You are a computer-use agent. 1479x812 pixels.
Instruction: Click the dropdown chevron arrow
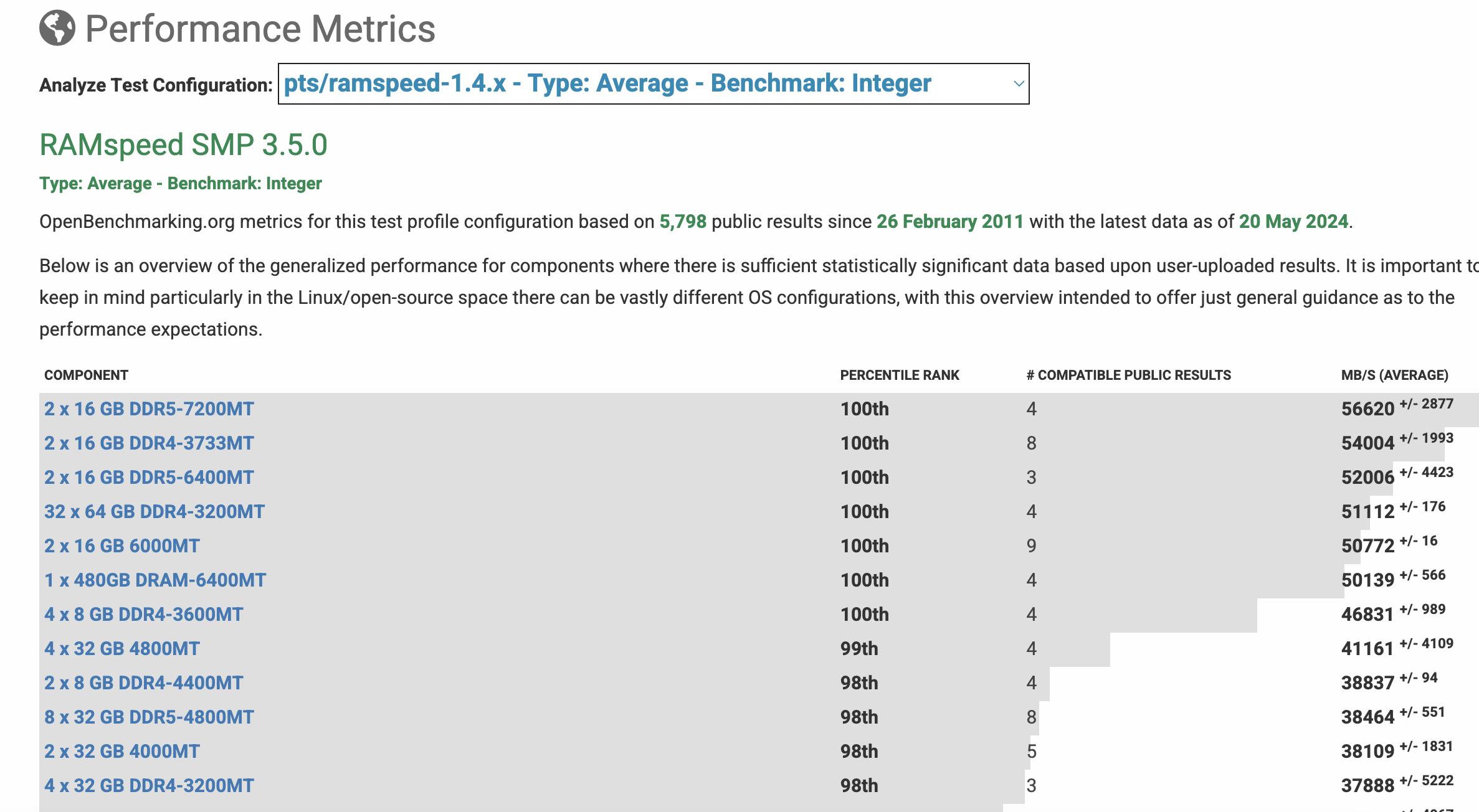tap(1019, 83)
